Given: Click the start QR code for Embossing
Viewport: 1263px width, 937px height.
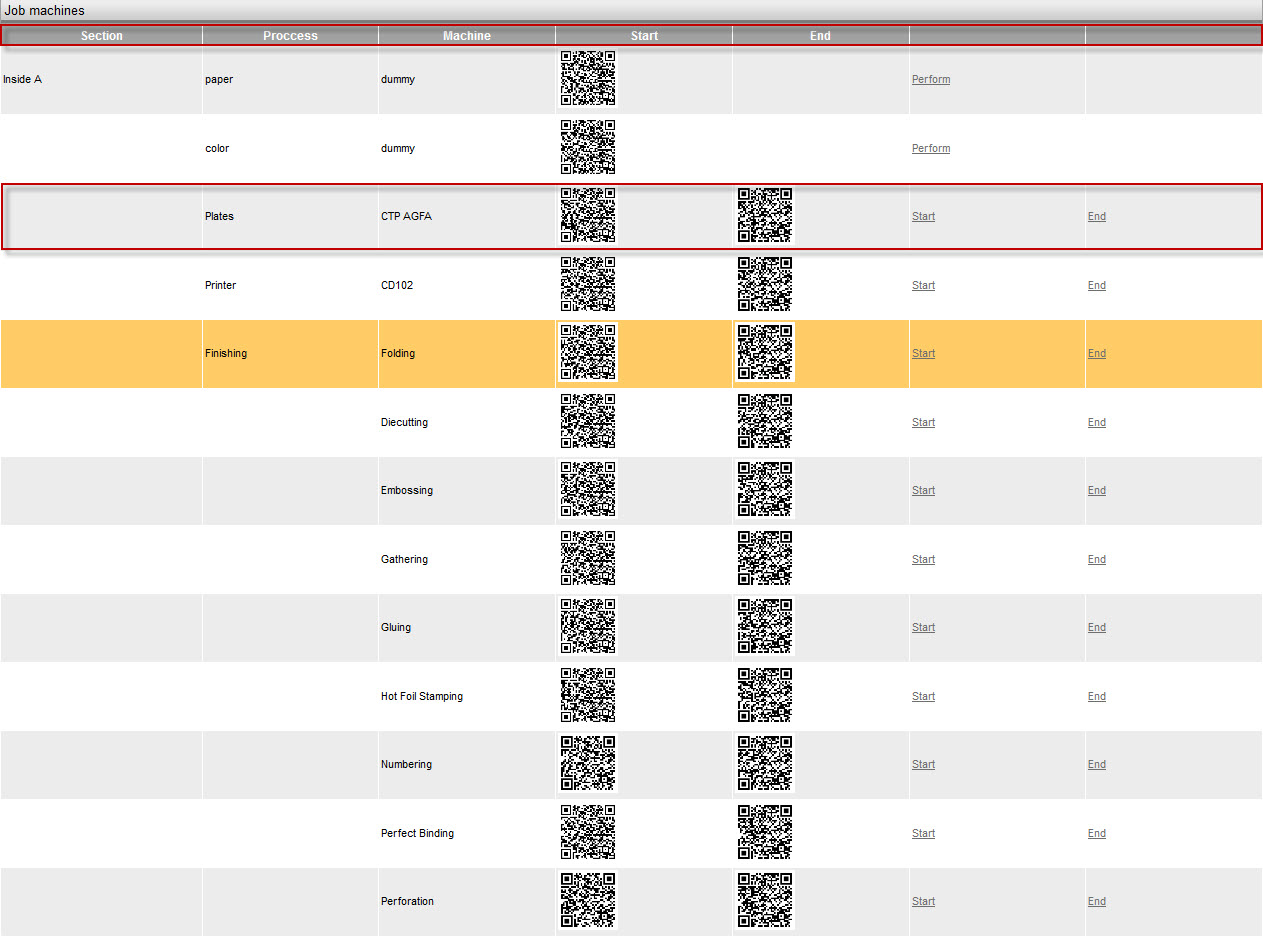Looking at the screenshot, I should 588,489.
